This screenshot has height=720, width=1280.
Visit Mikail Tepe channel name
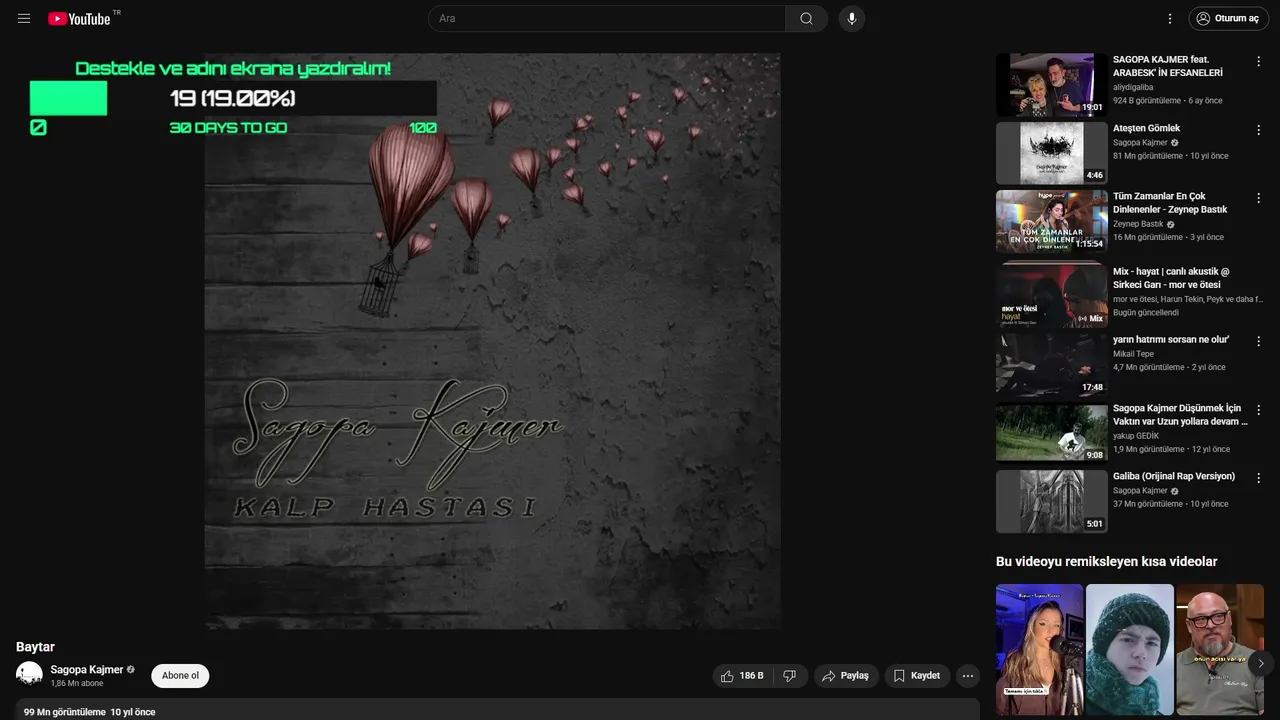pos(1133,354)
